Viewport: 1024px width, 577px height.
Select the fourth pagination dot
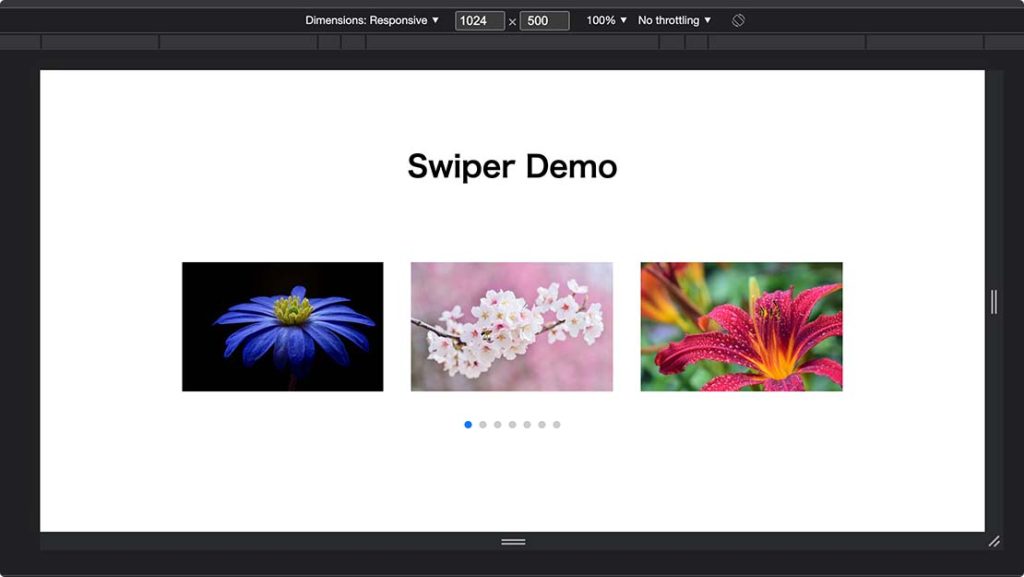(512, 424)
